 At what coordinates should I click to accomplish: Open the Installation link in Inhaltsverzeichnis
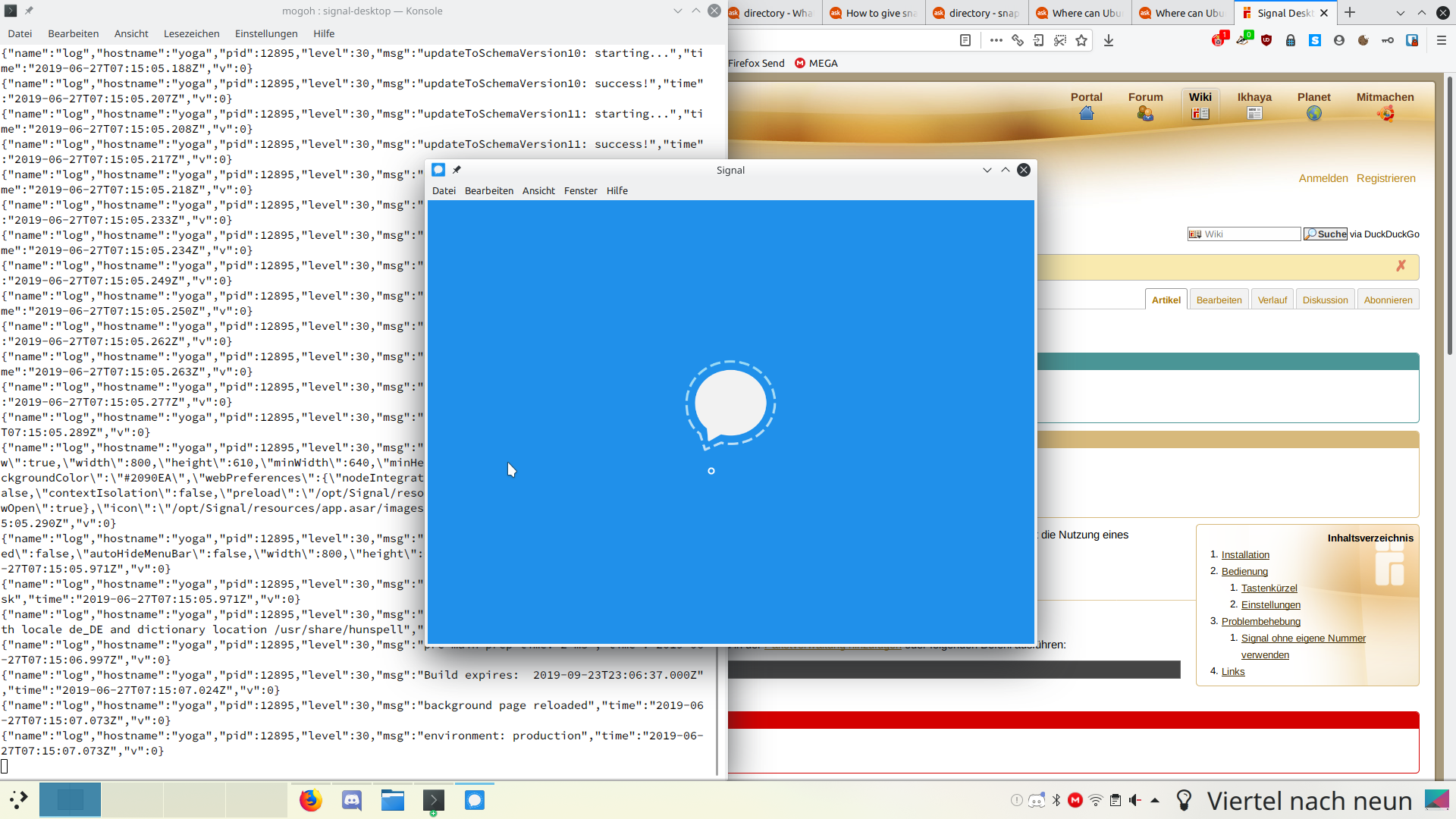pyautogui.click(x=1244, y=554)
